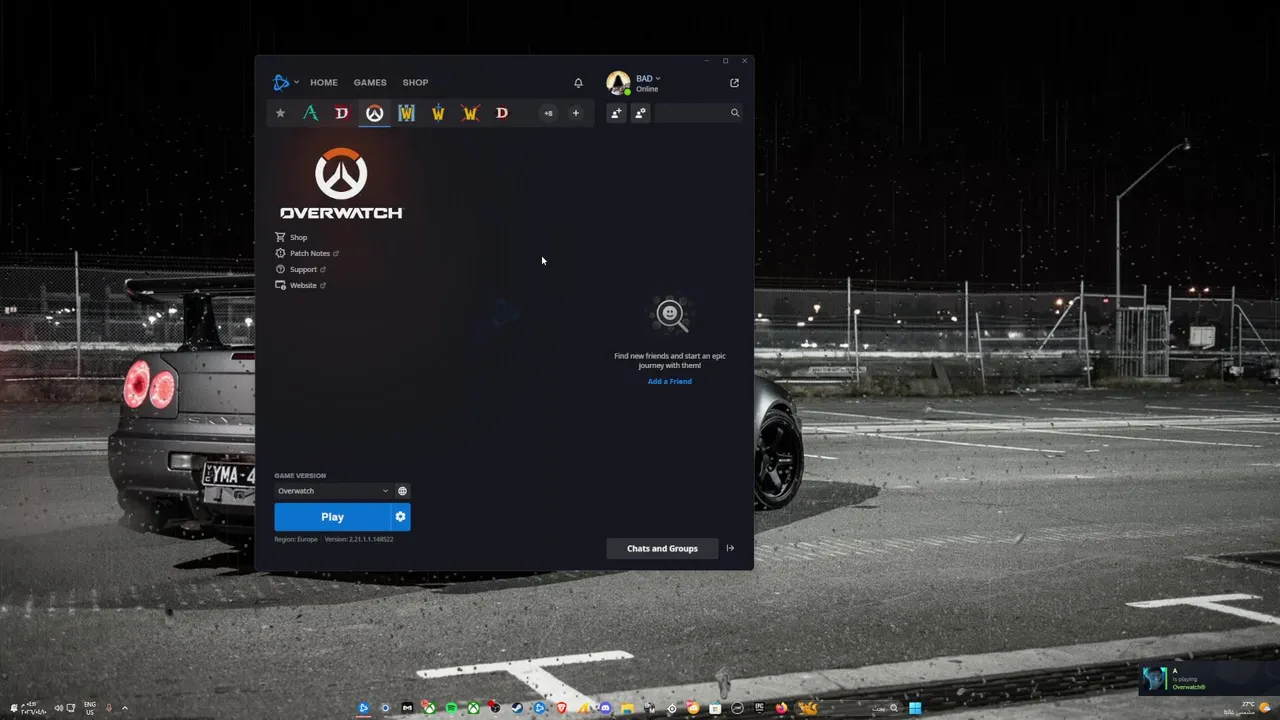The height and width of the screenshot is (720, 1280).
Task: Click the Add Friend person-plus icon
Action: (616, 113)
